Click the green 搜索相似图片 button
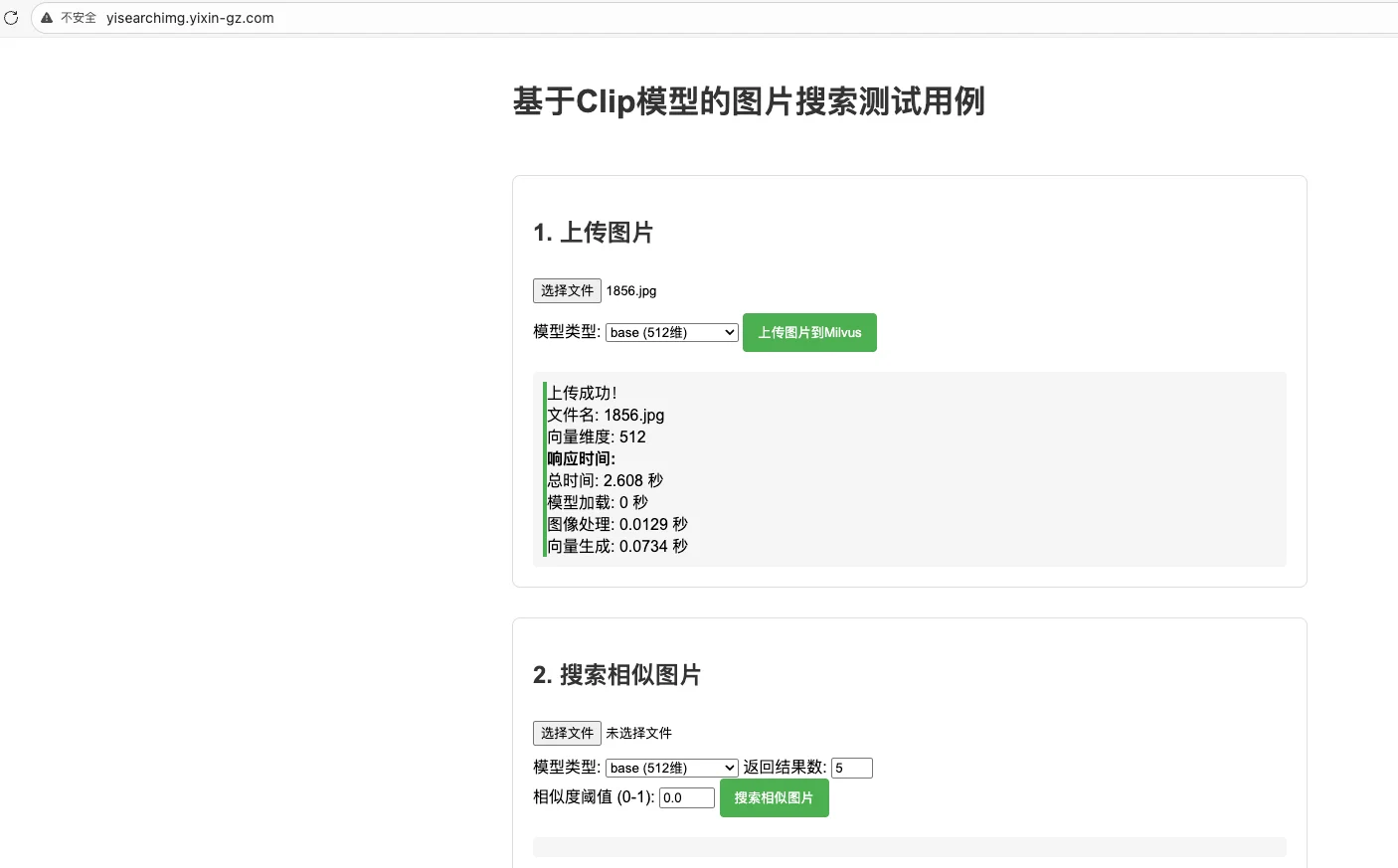The height and width of the screenshot is (868, 1398). 774,797
